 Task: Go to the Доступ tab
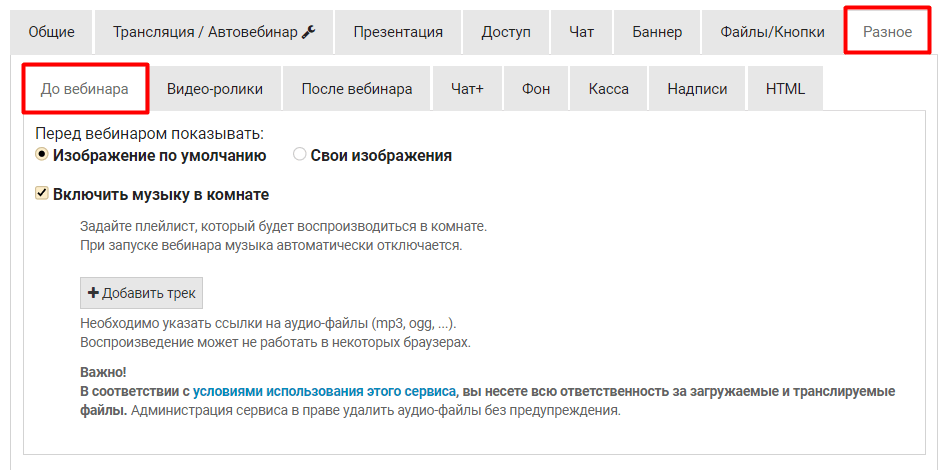pyautogui.click(x=505, y=32)
